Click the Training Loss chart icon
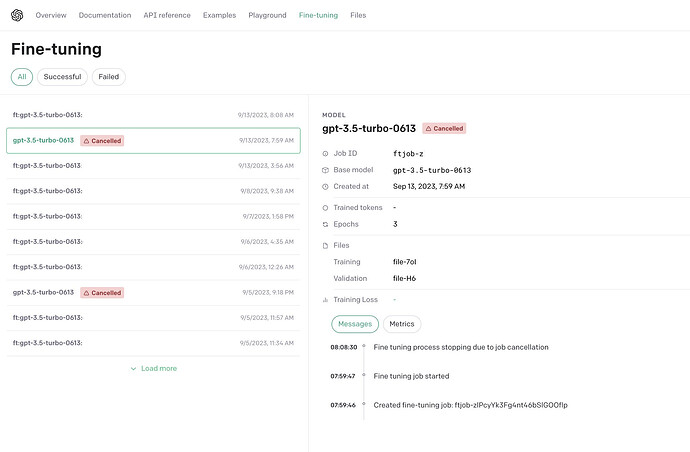This screenshot has width=690, height=452. click(325, 300)
